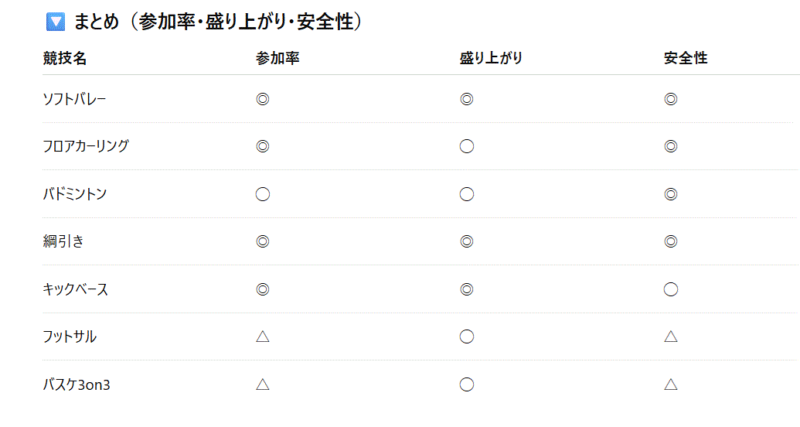
Task: Click the 綱引き row label
Action: pyautogui.click(x=63, y=241)
